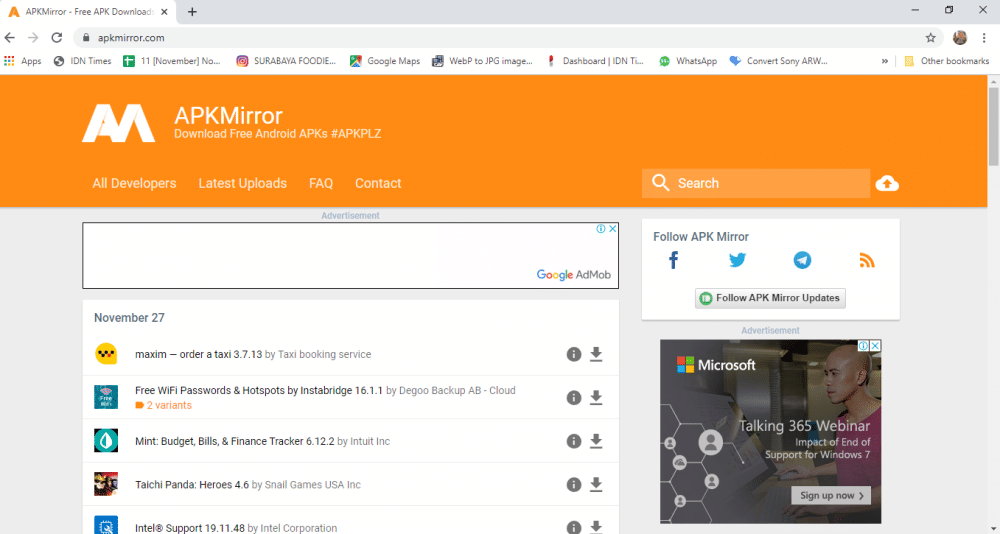Click Follow APK Mirror Updates button
1000x534 pixels.
tap(770, 298)
